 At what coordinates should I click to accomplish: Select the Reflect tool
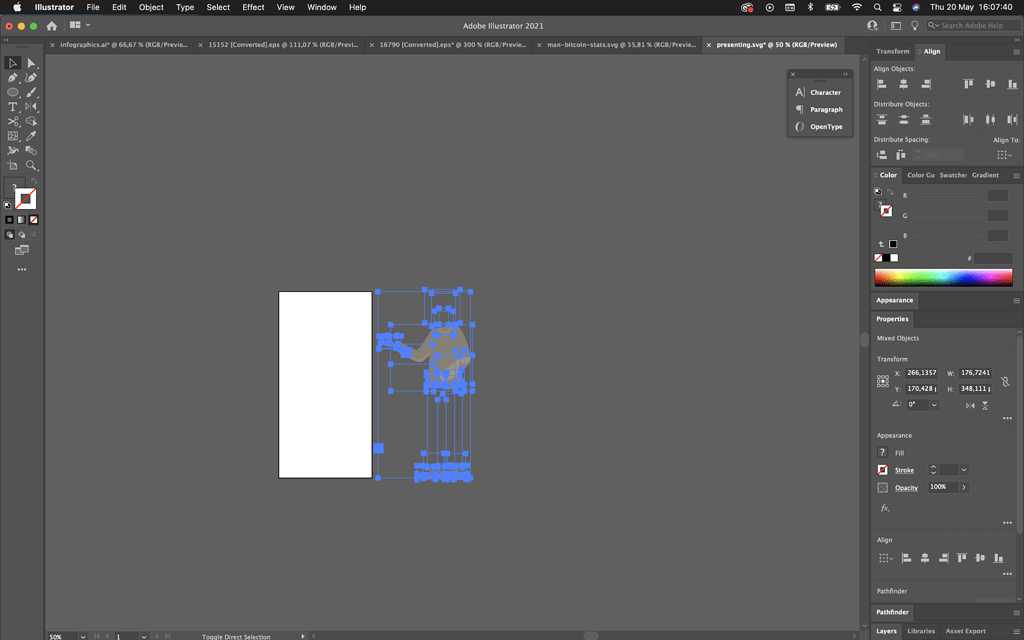pyautogui.click(x=31, y=106)
